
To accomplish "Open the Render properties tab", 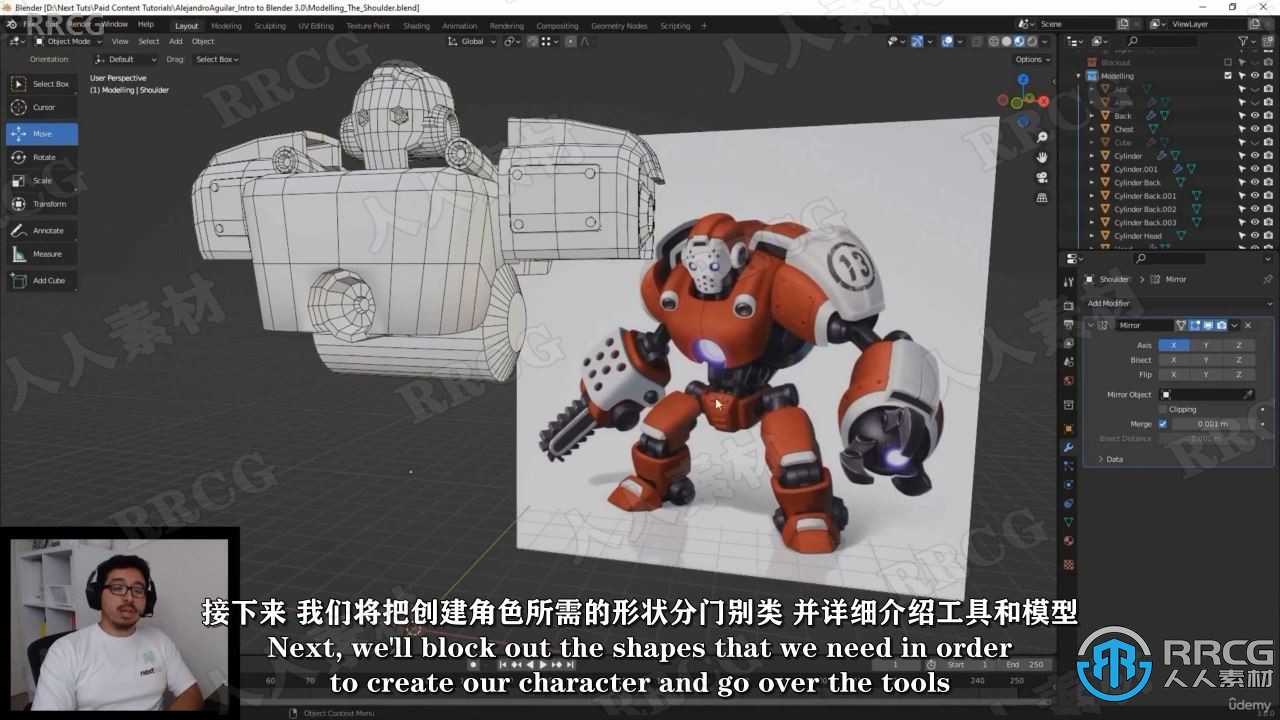I will (1069, 306).
